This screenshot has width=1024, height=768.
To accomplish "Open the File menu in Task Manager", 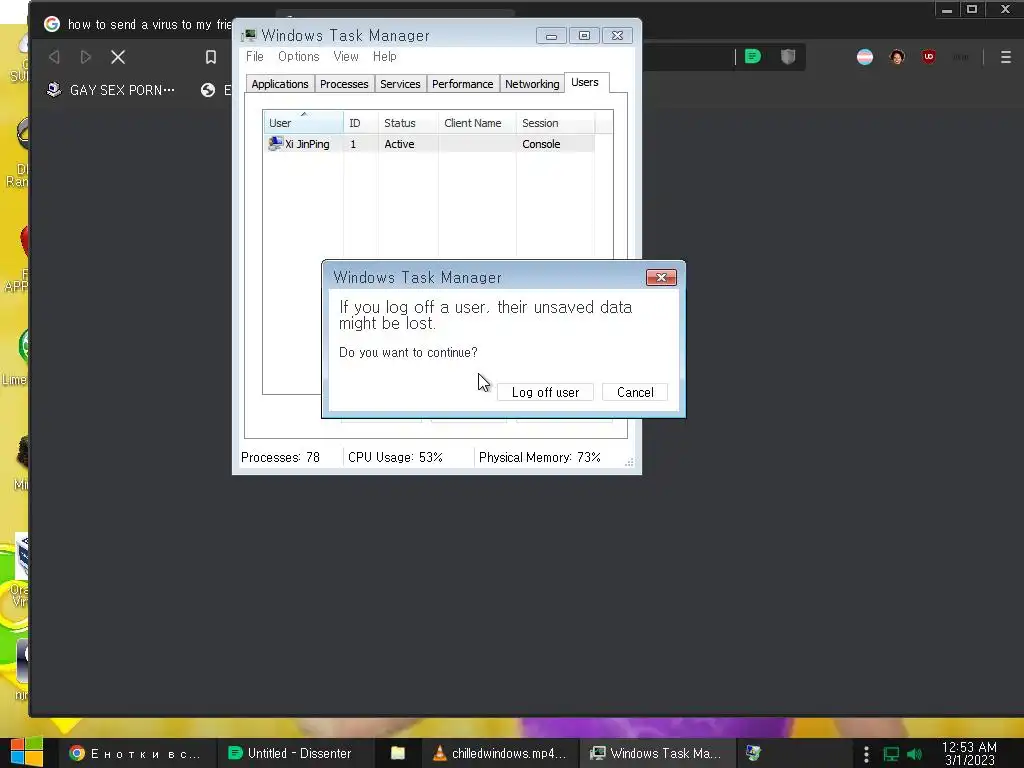I will (x=255, y=57).
